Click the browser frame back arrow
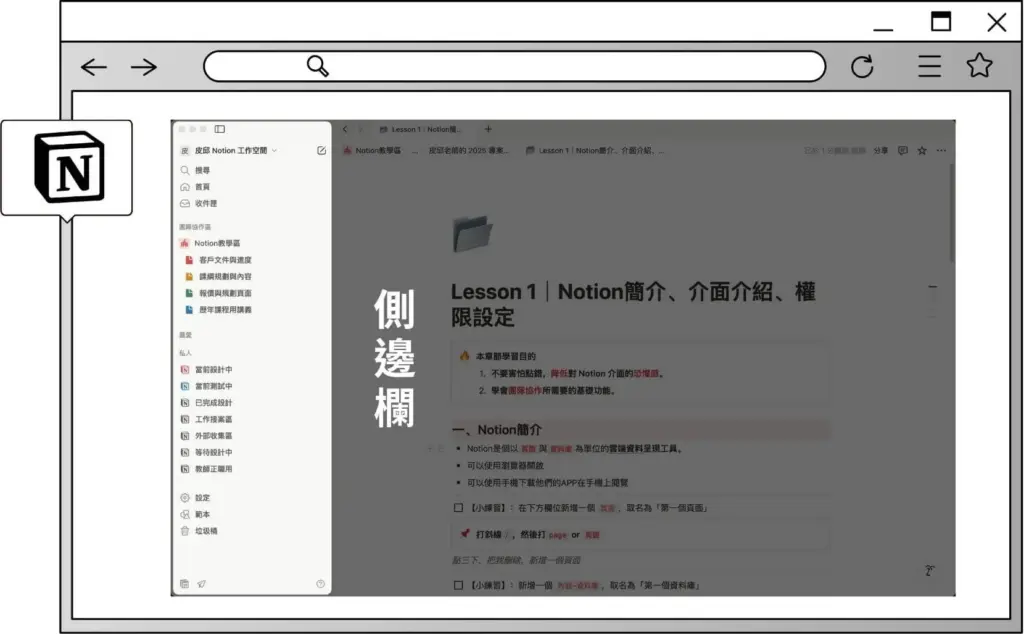Viewport: 1024px width, 634px height. coord(93,67)
